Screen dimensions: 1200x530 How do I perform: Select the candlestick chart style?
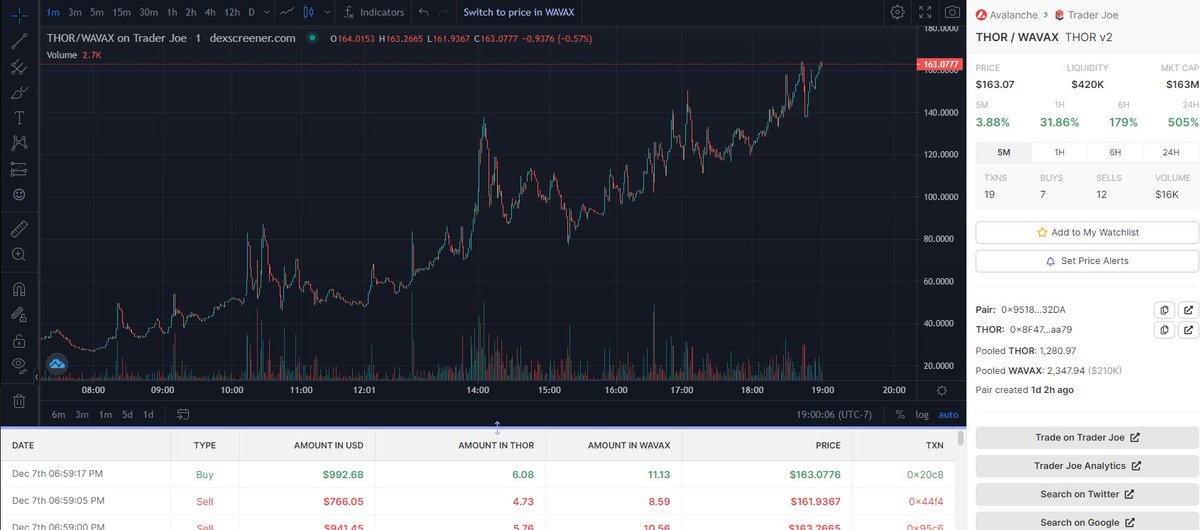click(x=308, y=12)
